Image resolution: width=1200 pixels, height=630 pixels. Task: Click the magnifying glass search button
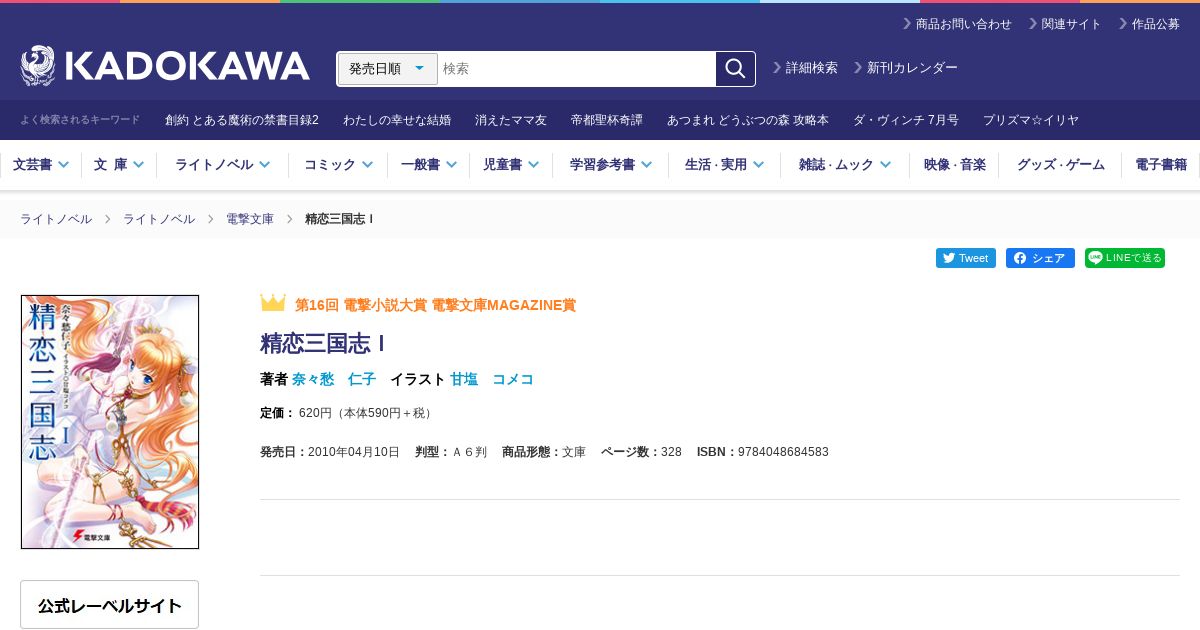735,69
